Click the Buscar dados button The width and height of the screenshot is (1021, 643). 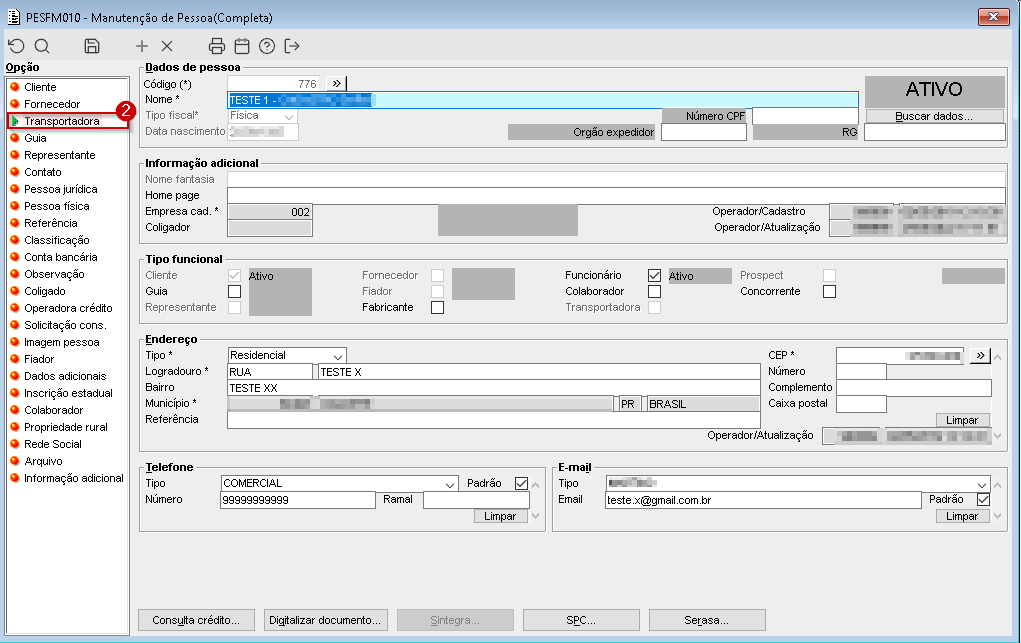tap(934, 116)
